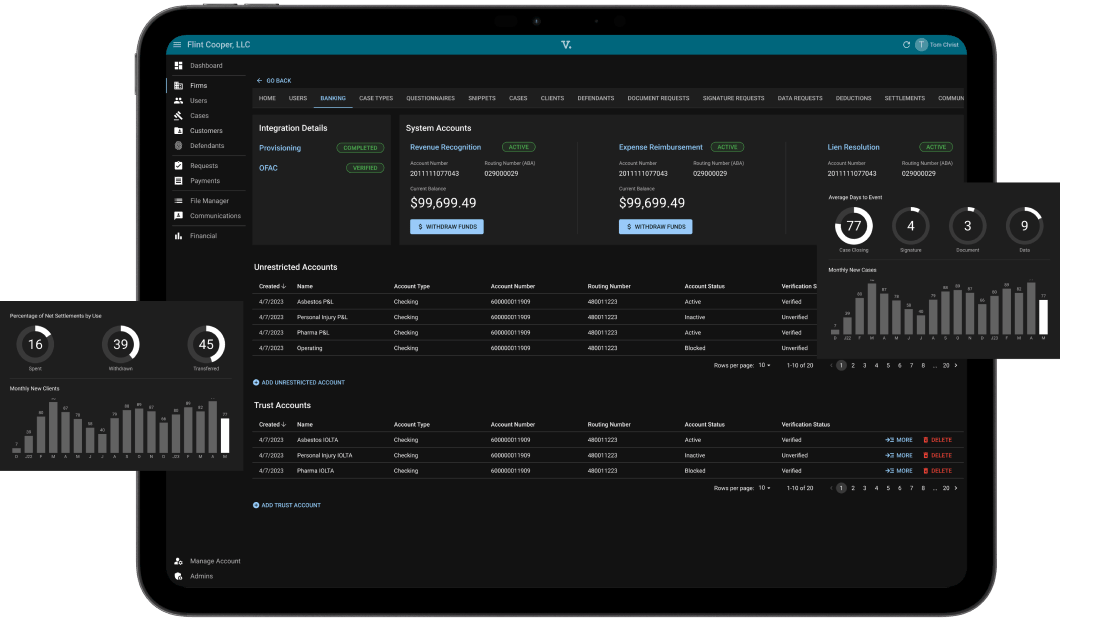Image resolution: width=1096 pixels, height=622 pixels.
Task: Click the Go Back link
Action: pyautogui.click(x=274, y=80)
